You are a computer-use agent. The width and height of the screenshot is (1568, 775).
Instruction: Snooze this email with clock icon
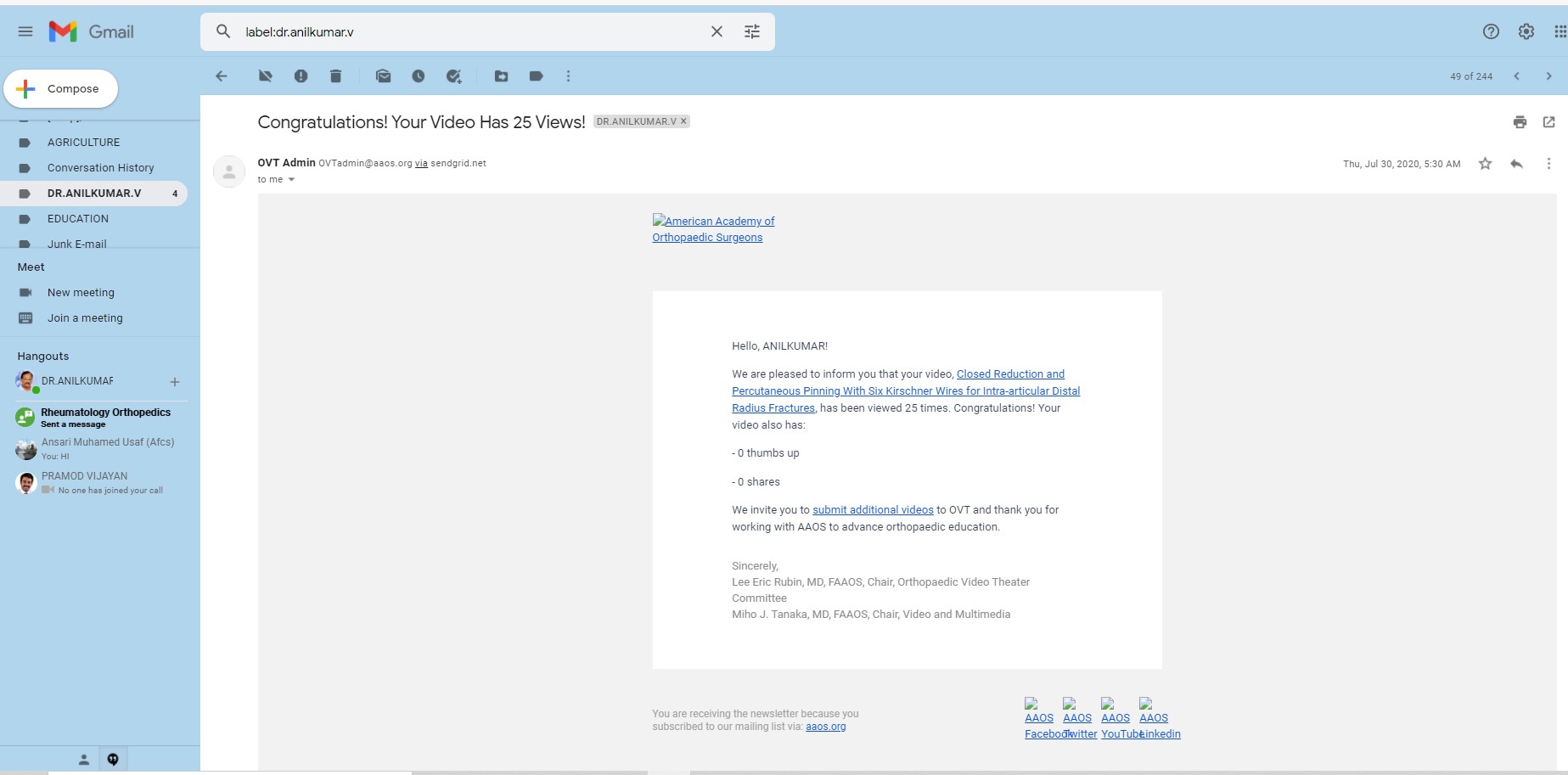point(419,76)
